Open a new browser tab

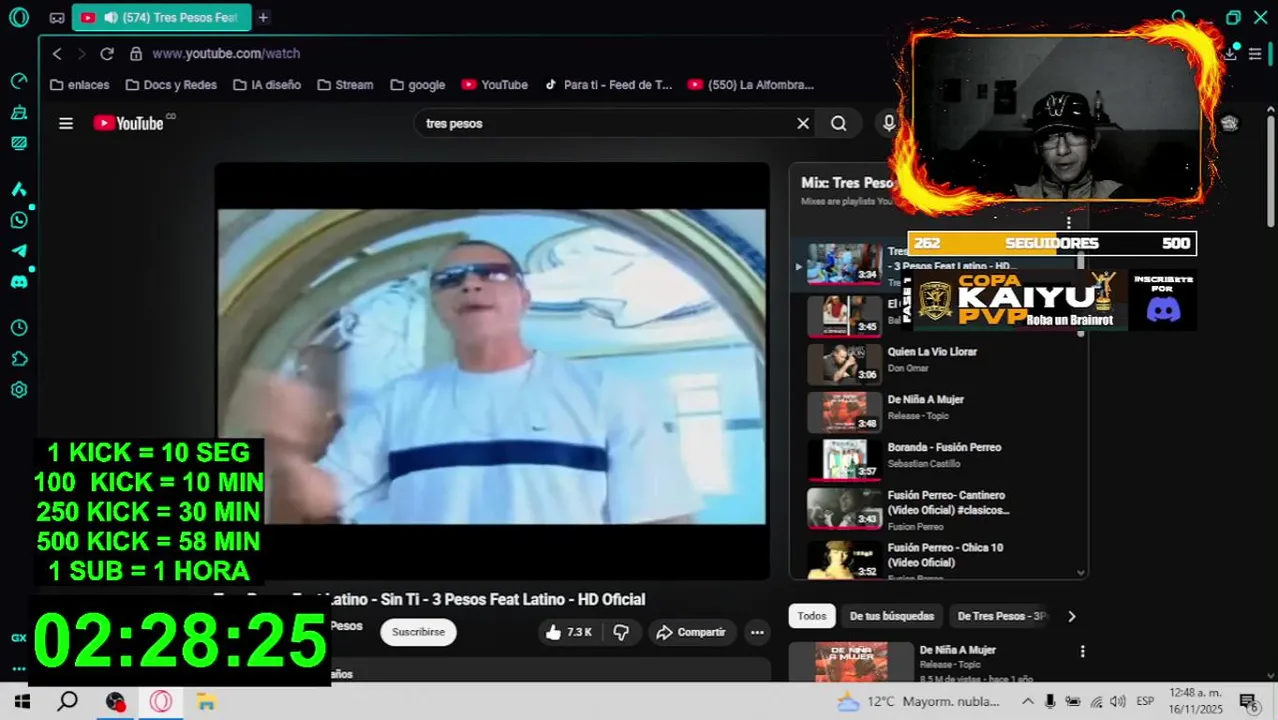(x=263, y=17)
